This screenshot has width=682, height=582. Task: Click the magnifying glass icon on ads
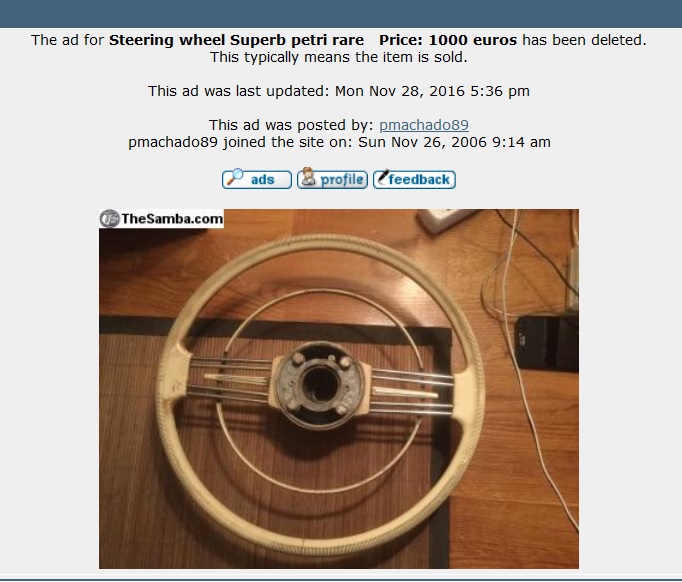pos(235,177)
